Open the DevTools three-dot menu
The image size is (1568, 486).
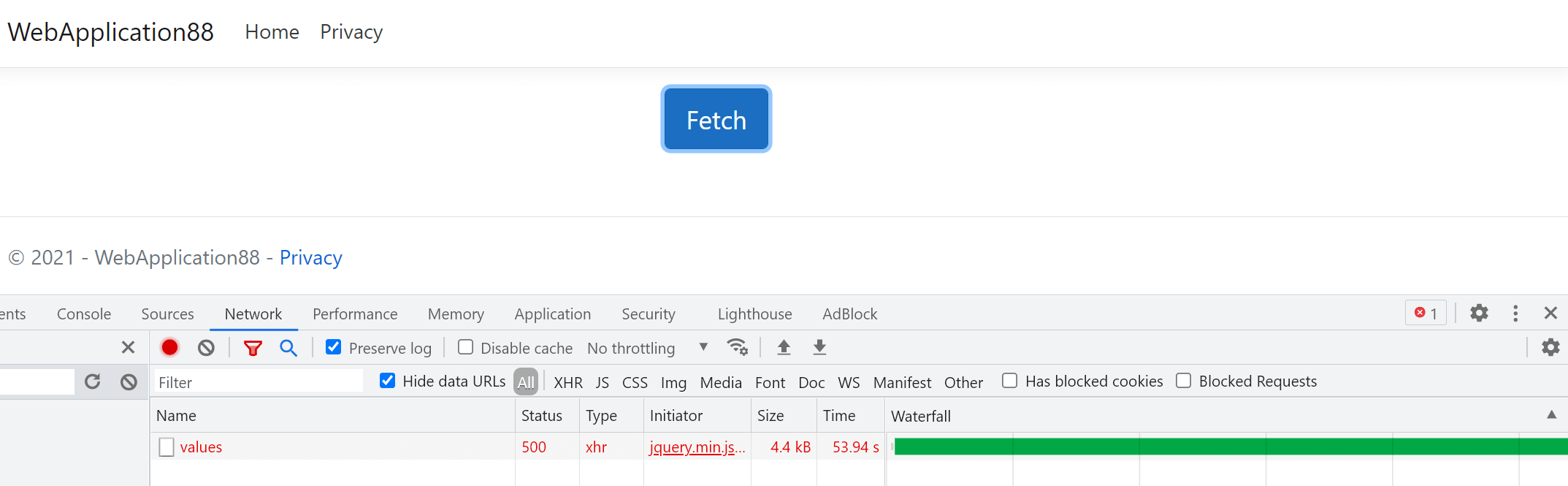point(1515,313)
